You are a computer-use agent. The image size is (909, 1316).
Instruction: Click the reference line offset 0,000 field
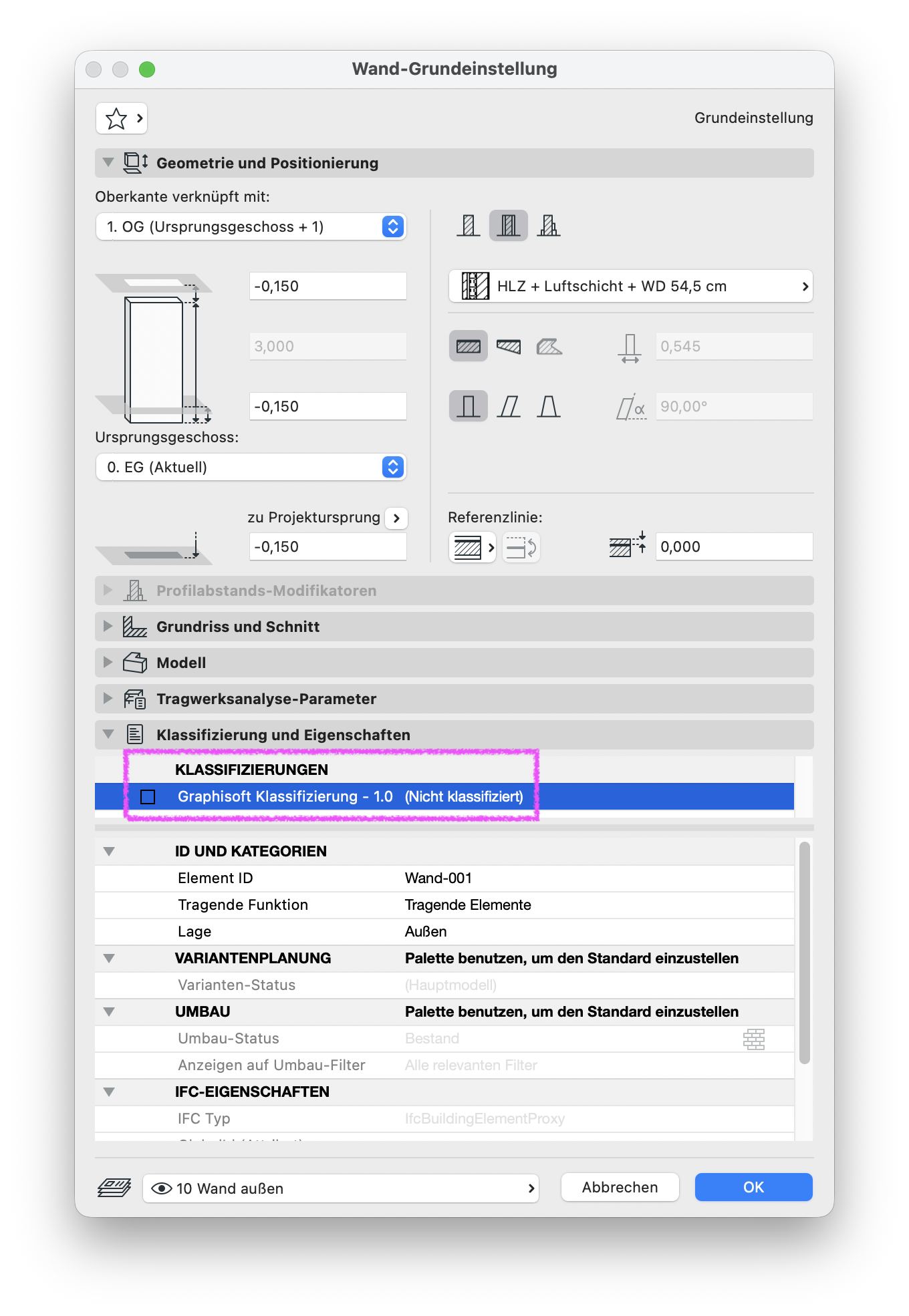[735, 546]
